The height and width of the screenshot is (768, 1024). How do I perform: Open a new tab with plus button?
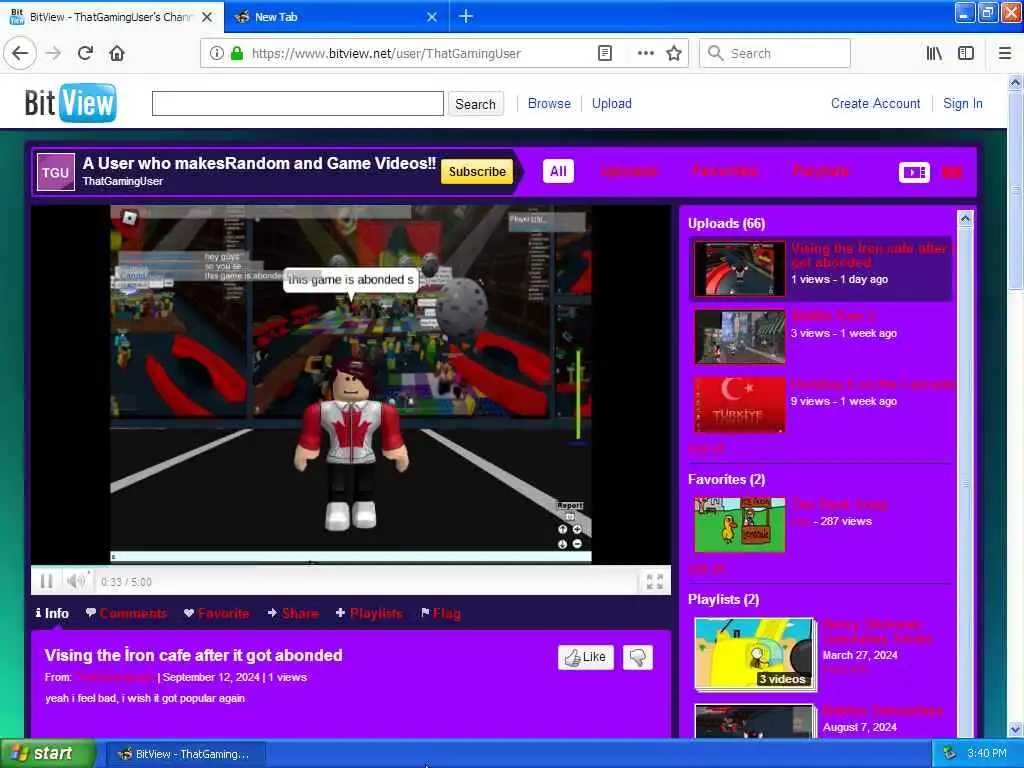[466, 16]
